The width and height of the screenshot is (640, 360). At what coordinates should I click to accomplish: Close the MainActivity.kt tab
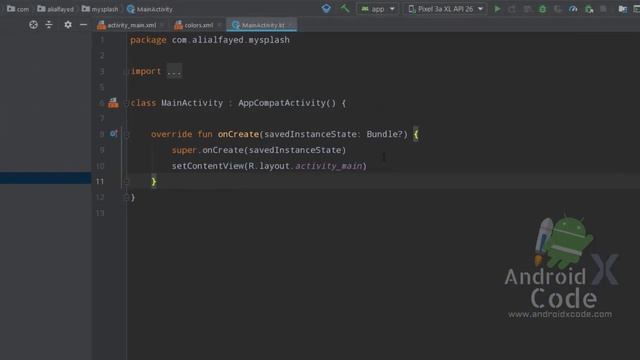click(290, 25)
